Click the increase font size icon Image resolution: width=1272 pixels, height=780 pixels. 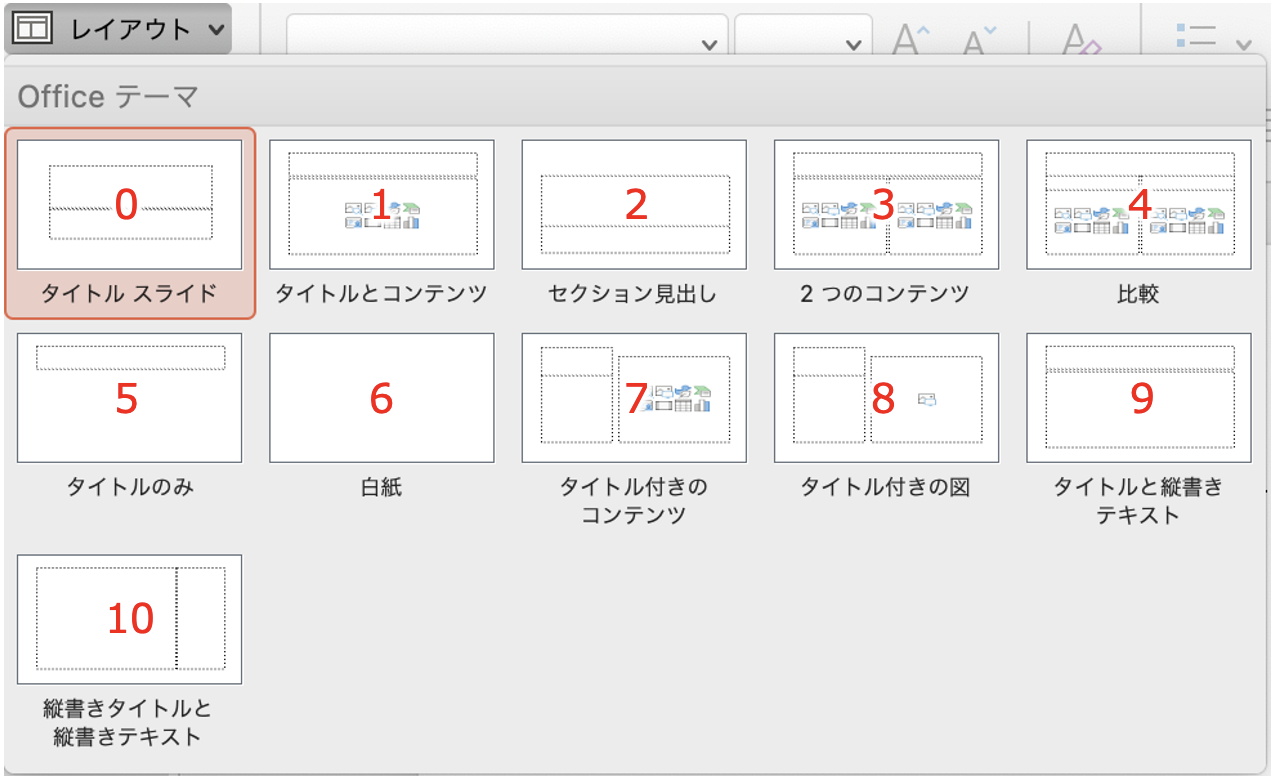910,41
